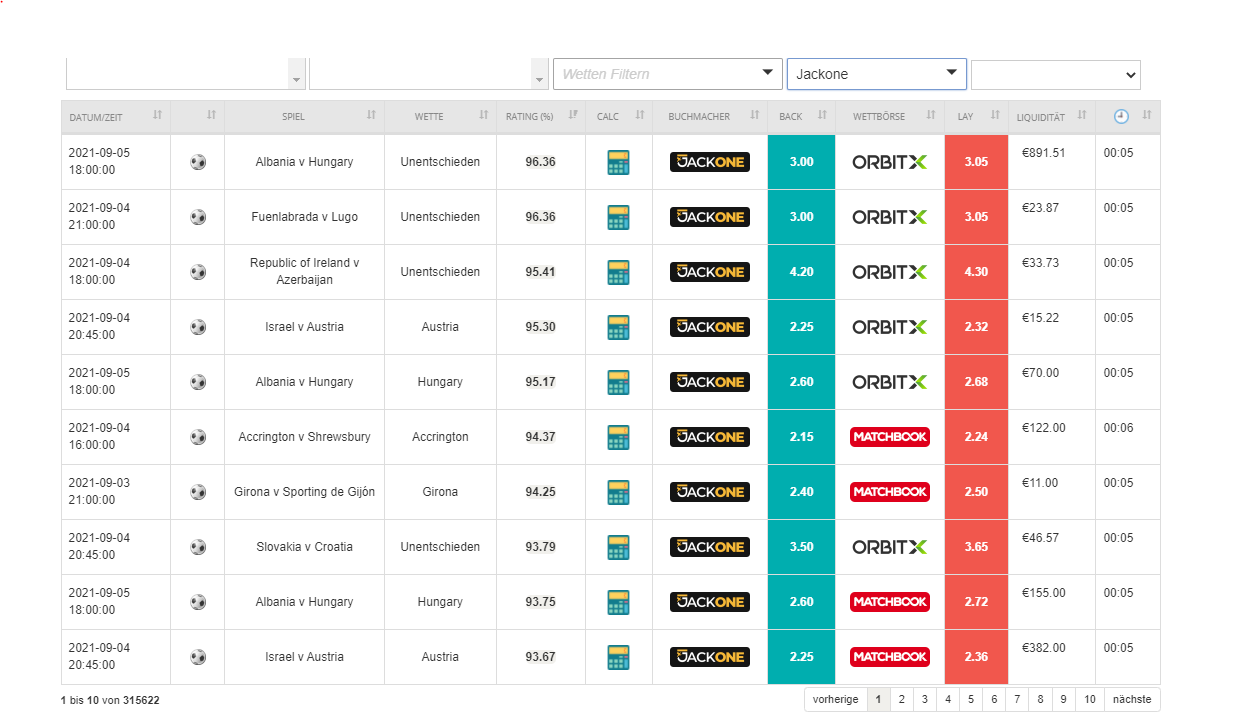Open calculator for Girona v Sporting de Gijón
Screen dimensions: 1245x727
pyautogui.click(x=618, y=492)
